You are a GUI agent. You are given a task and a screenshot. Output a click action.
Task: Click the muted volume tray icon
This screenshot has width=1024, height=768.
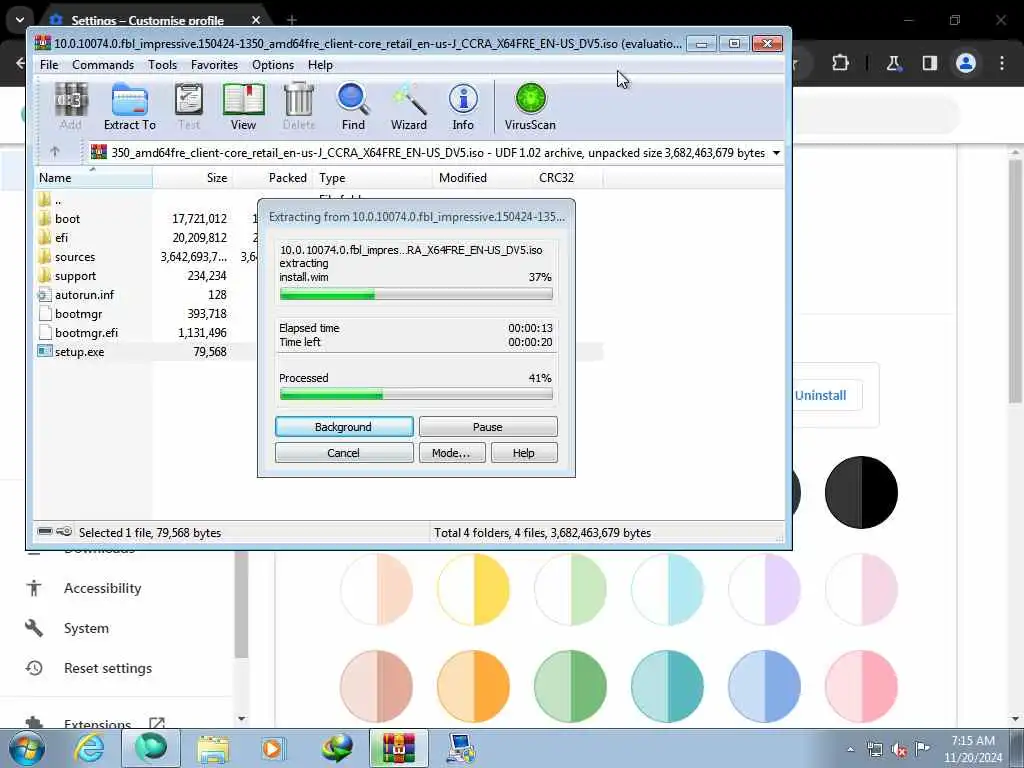click(899, 750)
